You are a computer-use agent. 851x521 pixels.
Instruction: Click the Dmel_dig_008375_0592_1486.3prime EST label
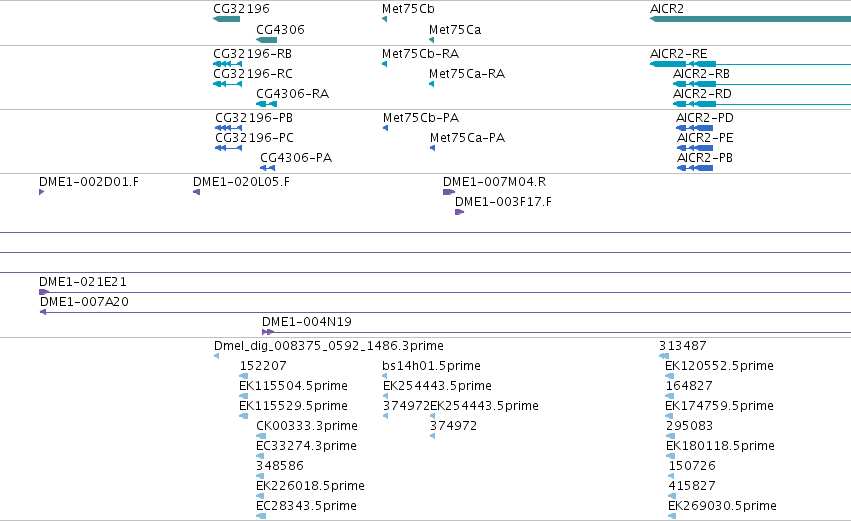click(329, 346)
